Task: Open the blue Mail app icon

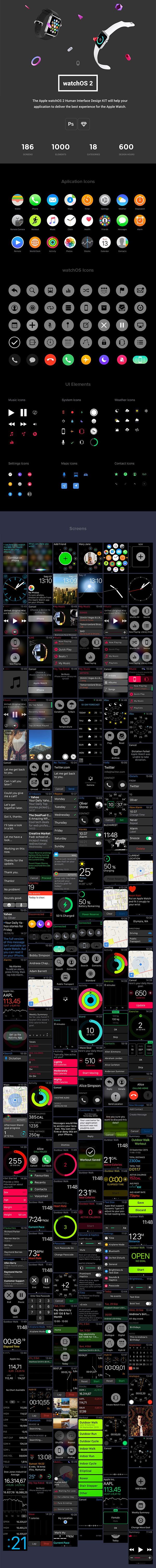Action: coord(53,200)
